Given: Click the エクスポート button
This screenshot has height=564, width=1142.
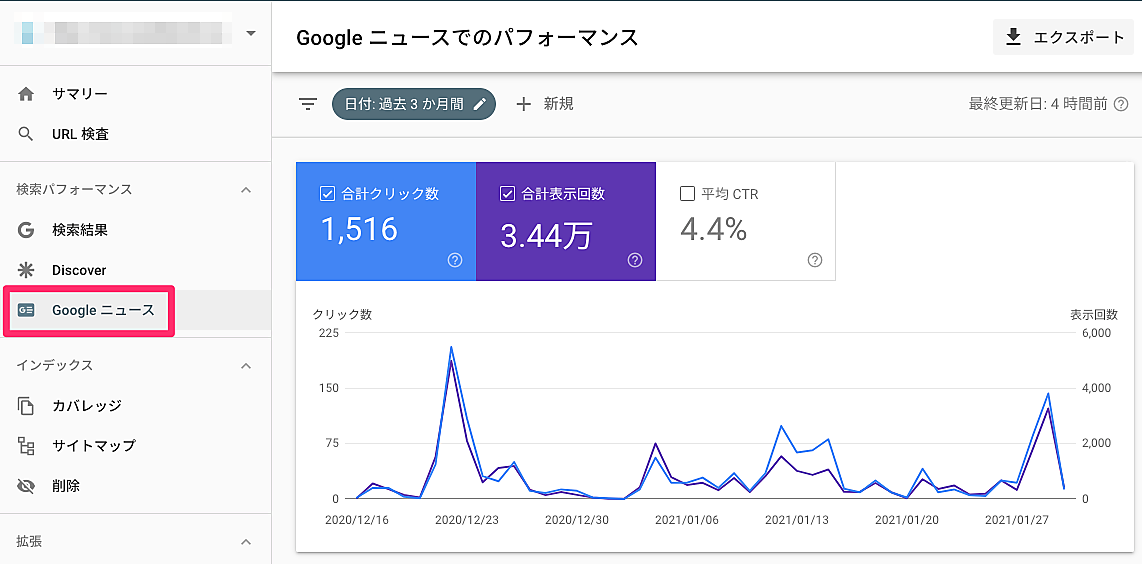Looking at the screenshot, I should (1064, 37).
